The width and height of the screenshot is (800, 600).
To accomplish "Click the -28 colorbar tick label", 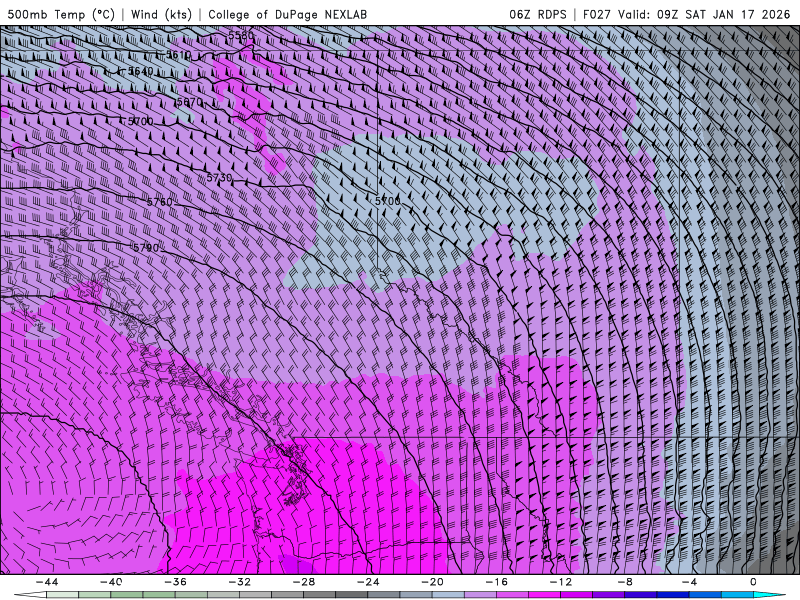I will [302, 582].
